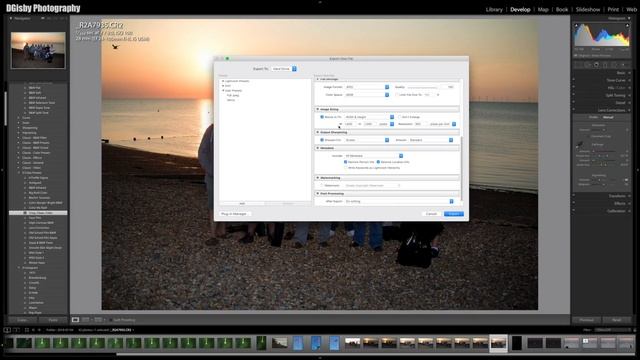
Task: Toggle shadow clipping indicator in histogram
Action: pos(576,25)
